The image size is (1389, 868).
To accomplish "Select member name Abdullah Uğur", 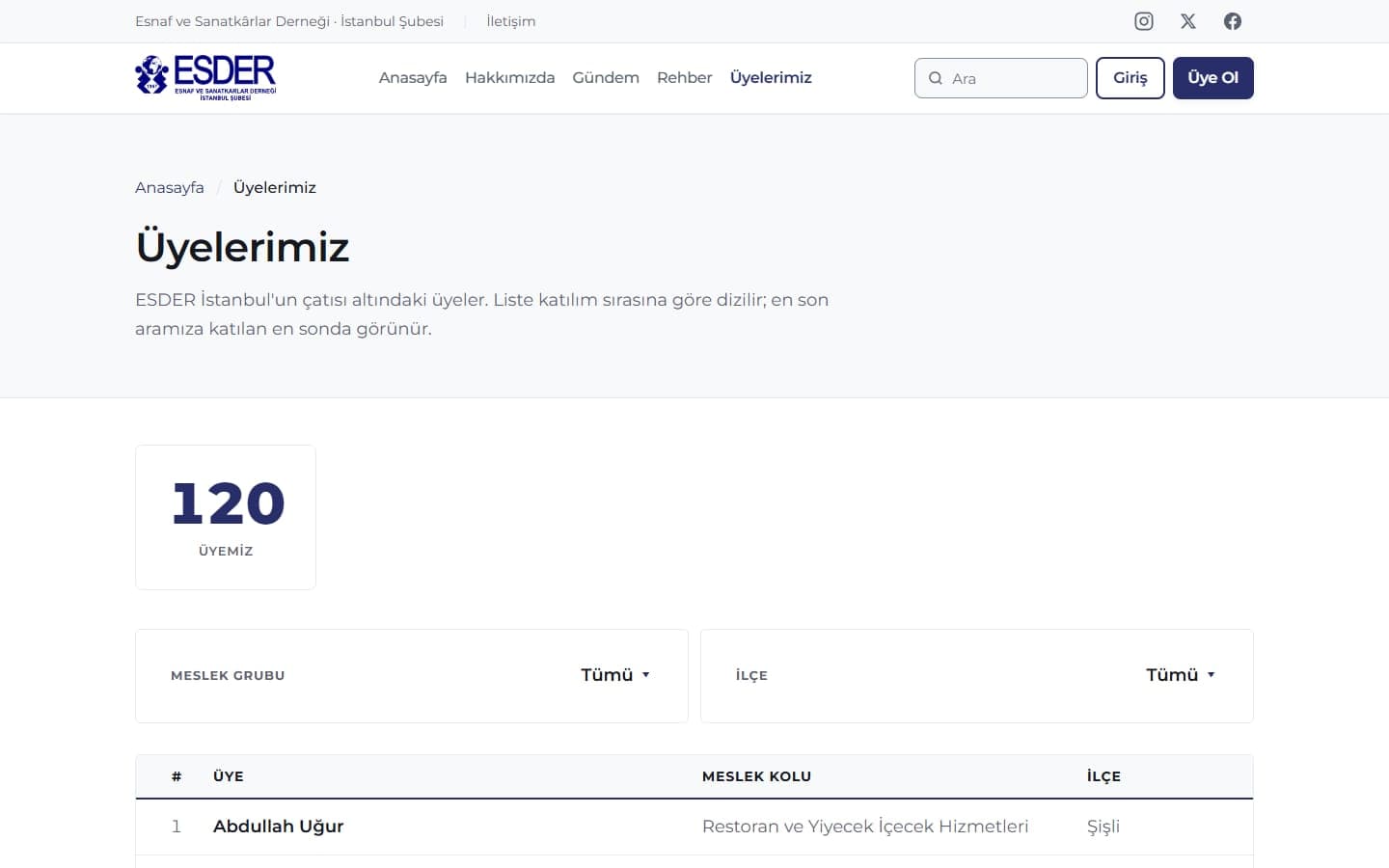I will 279,827.
